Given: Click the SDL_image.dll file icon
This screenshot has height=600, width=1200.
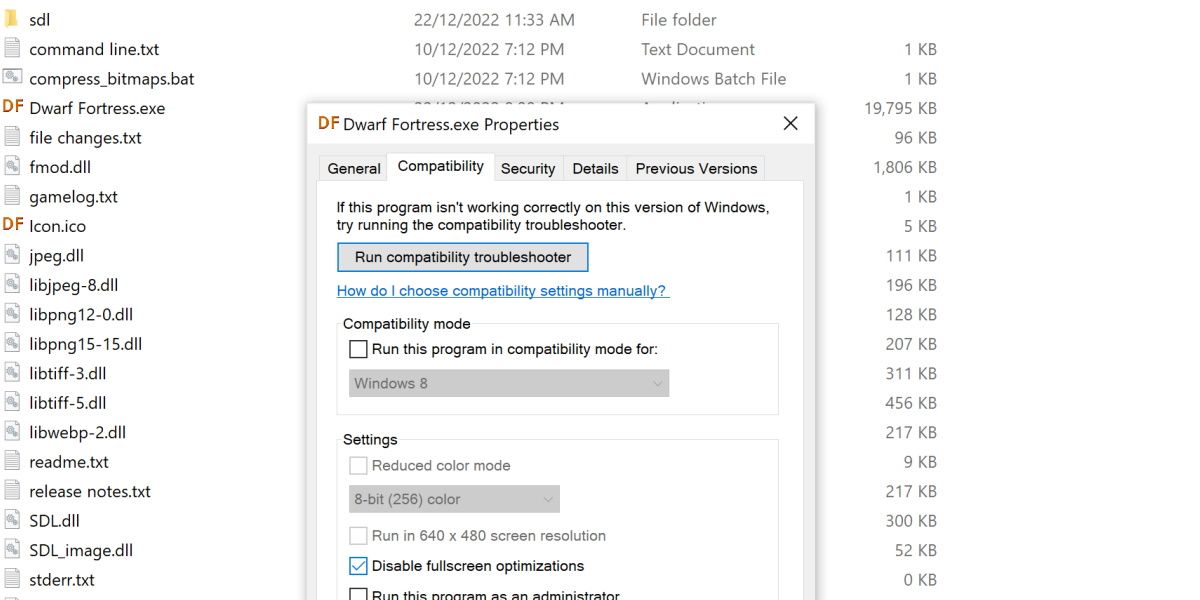Looking at the screenshot, I should coord(12,550).
